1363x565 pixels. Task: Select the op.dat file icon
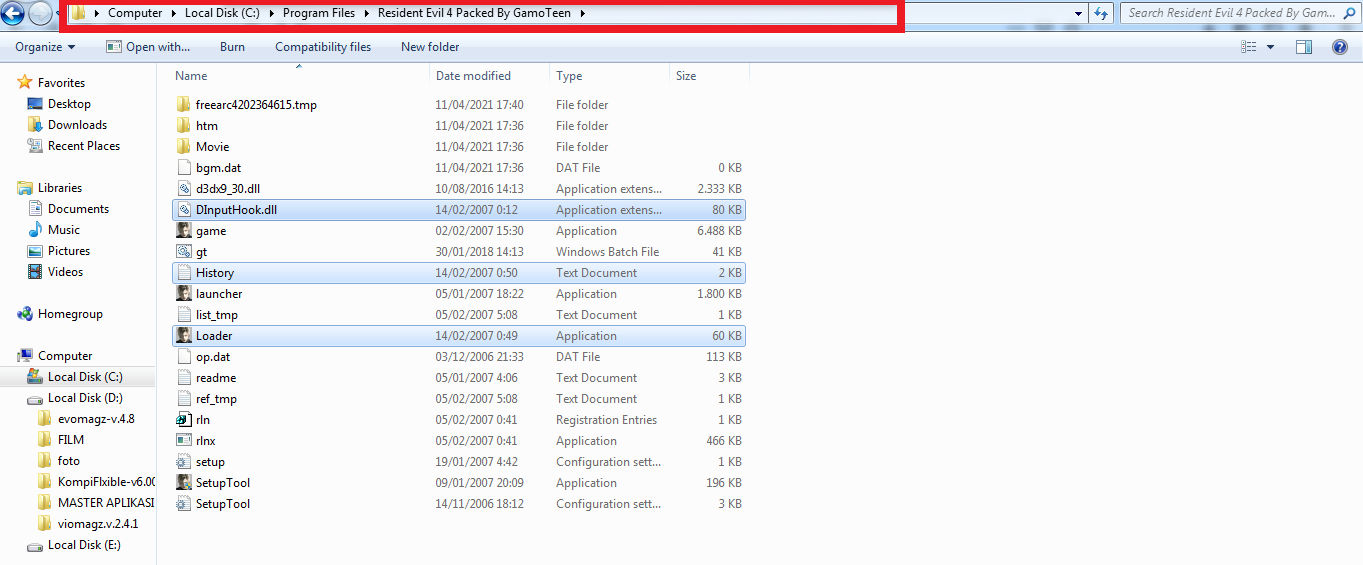tap(183, 357)
